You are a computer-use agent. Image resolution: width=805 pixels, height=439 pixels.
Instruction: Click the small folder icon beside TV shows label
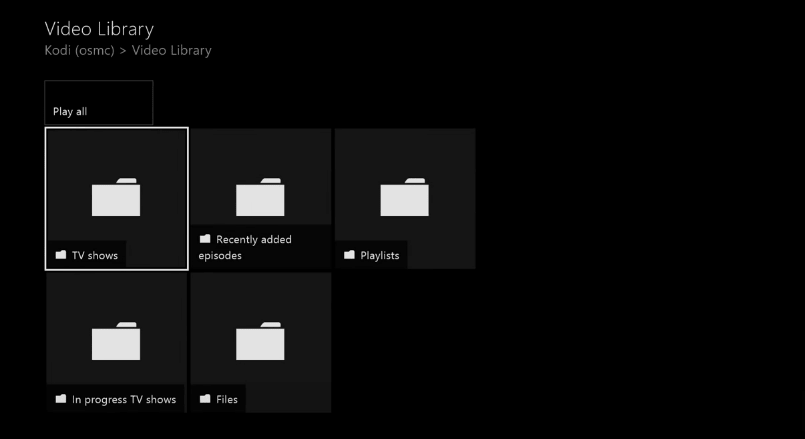pos(61,255)
